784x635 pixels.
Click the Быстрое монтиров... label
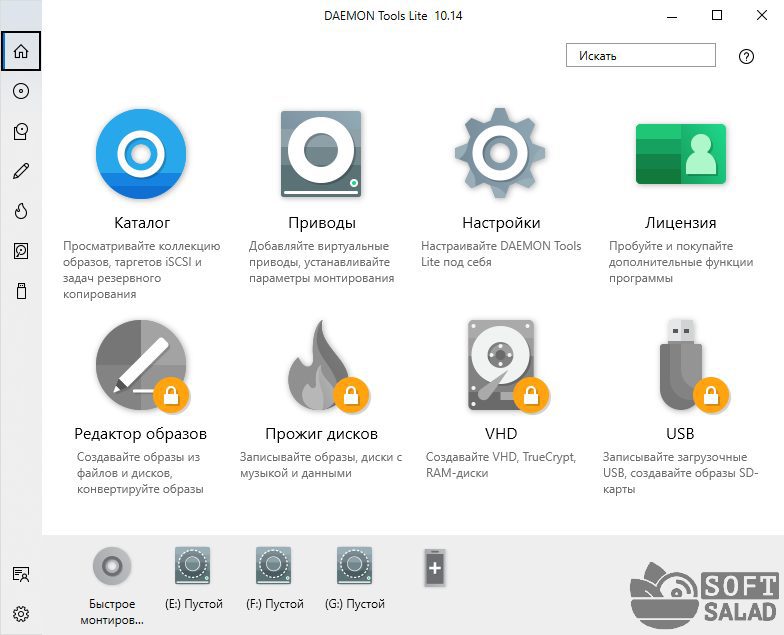point(112,612)
